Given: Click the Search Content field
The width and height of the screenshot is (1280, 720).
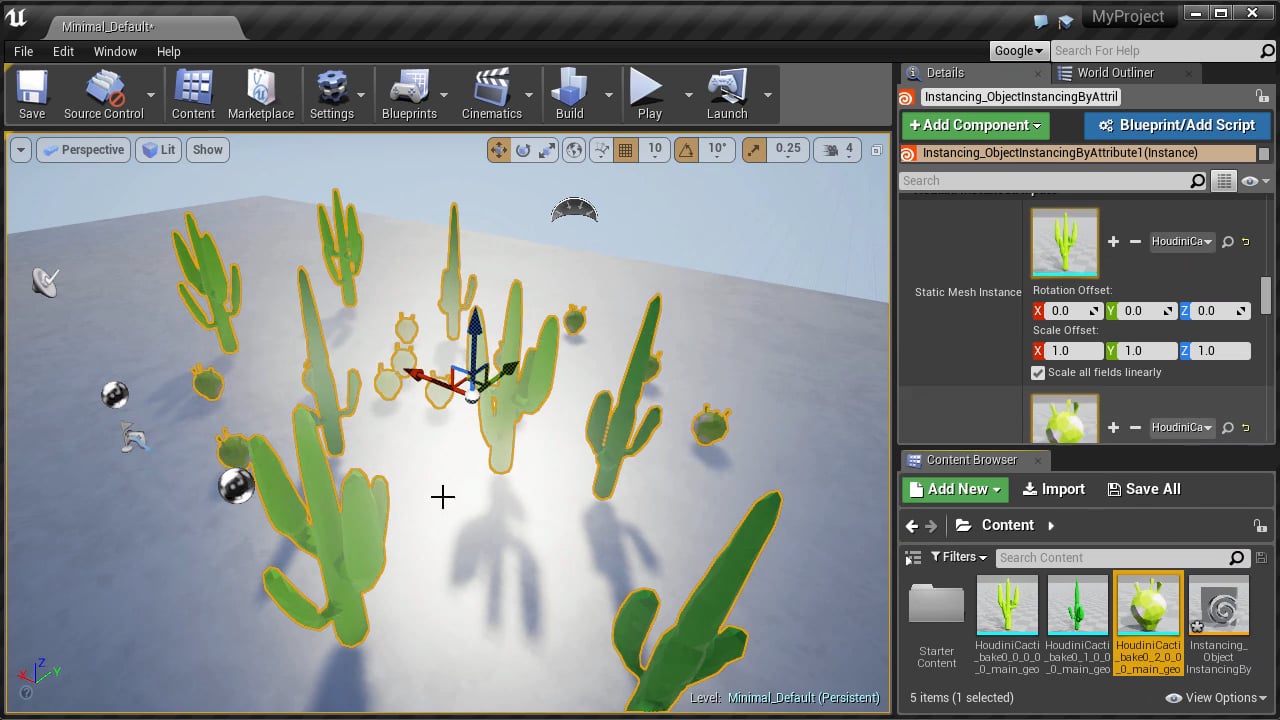Looking at the screenshot, I should [1122, 558].
